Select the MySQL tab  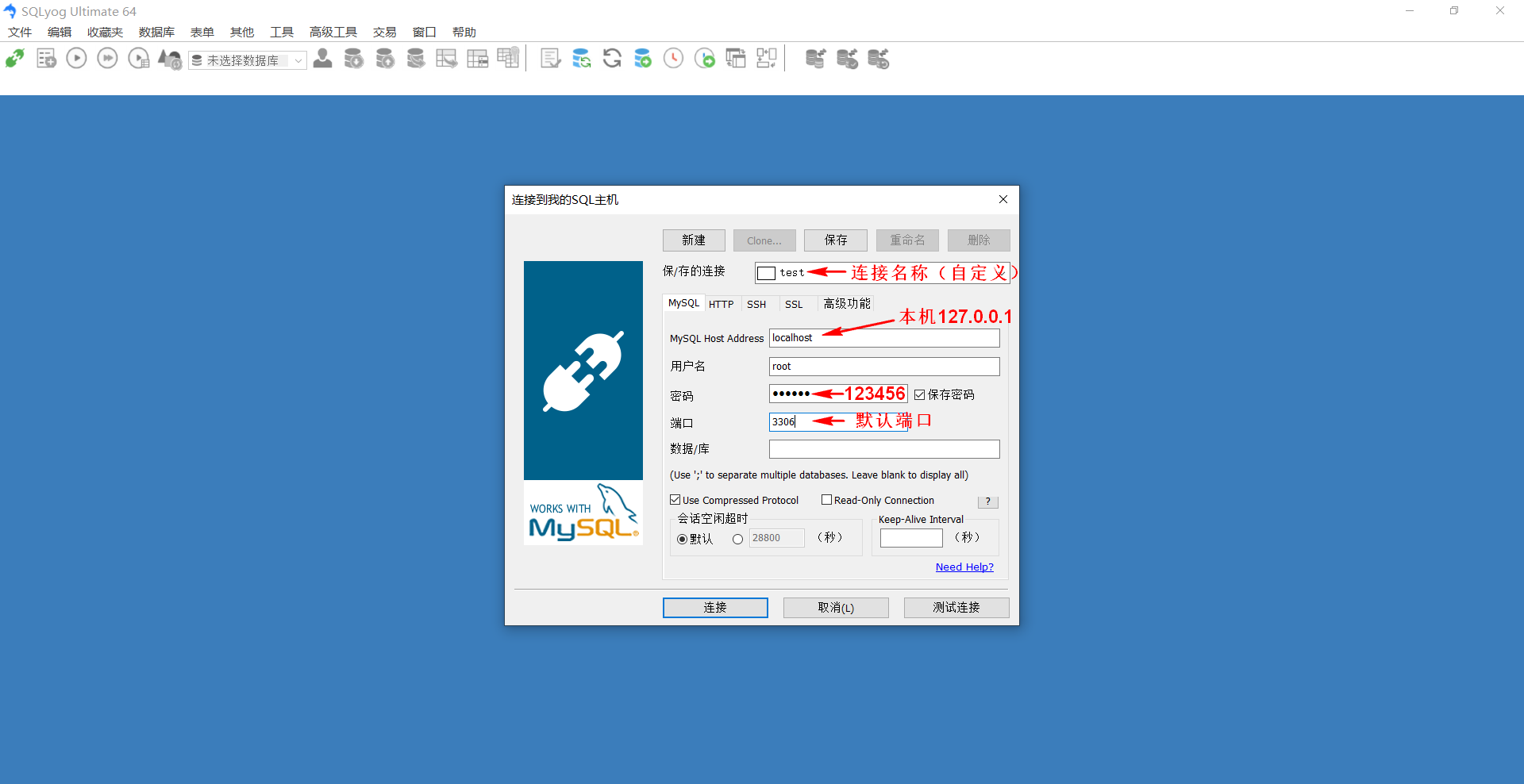pyautogui.click(x=683, y=303)
